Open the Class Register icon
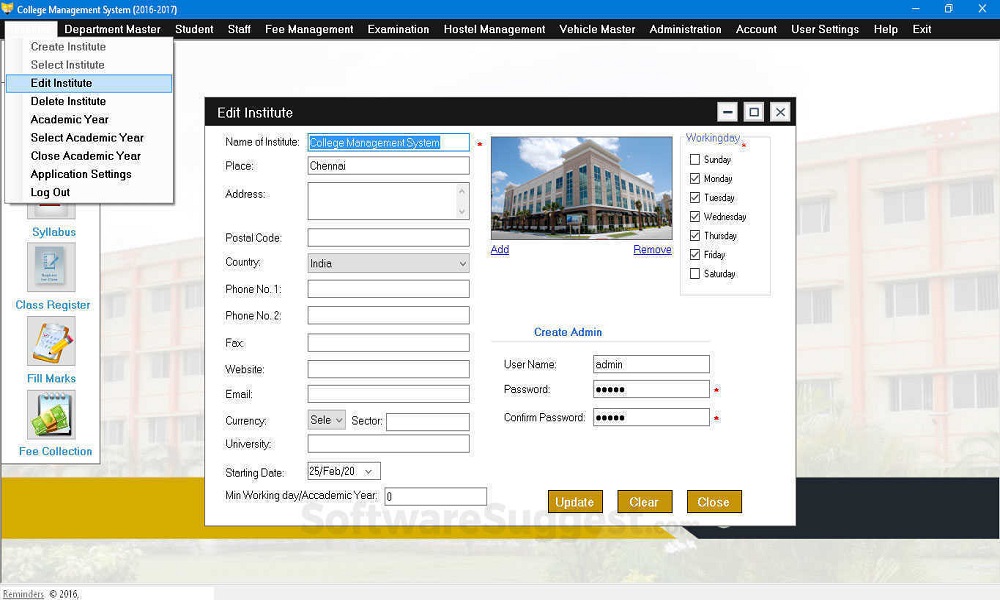This screenshot has height=600, width=1000. click(51, 267)
